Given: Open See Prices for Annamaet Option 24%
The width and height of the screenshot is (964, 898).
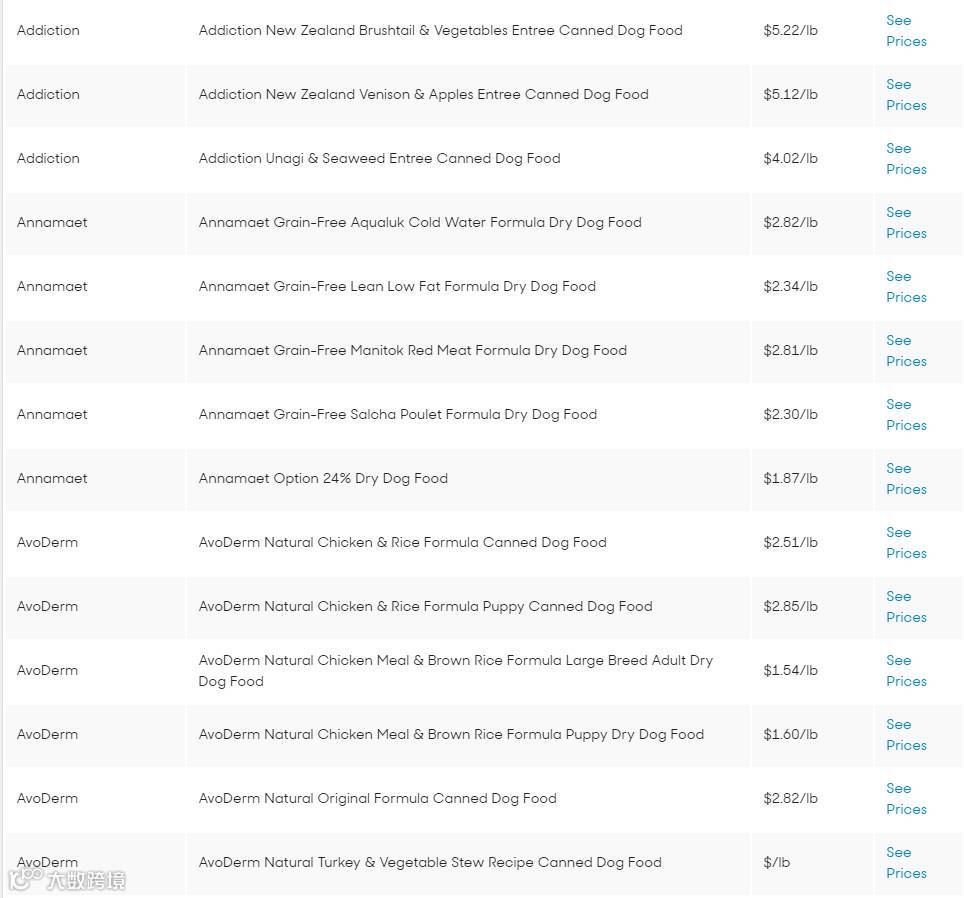Looking at the screenshot, I should (906, 478).
